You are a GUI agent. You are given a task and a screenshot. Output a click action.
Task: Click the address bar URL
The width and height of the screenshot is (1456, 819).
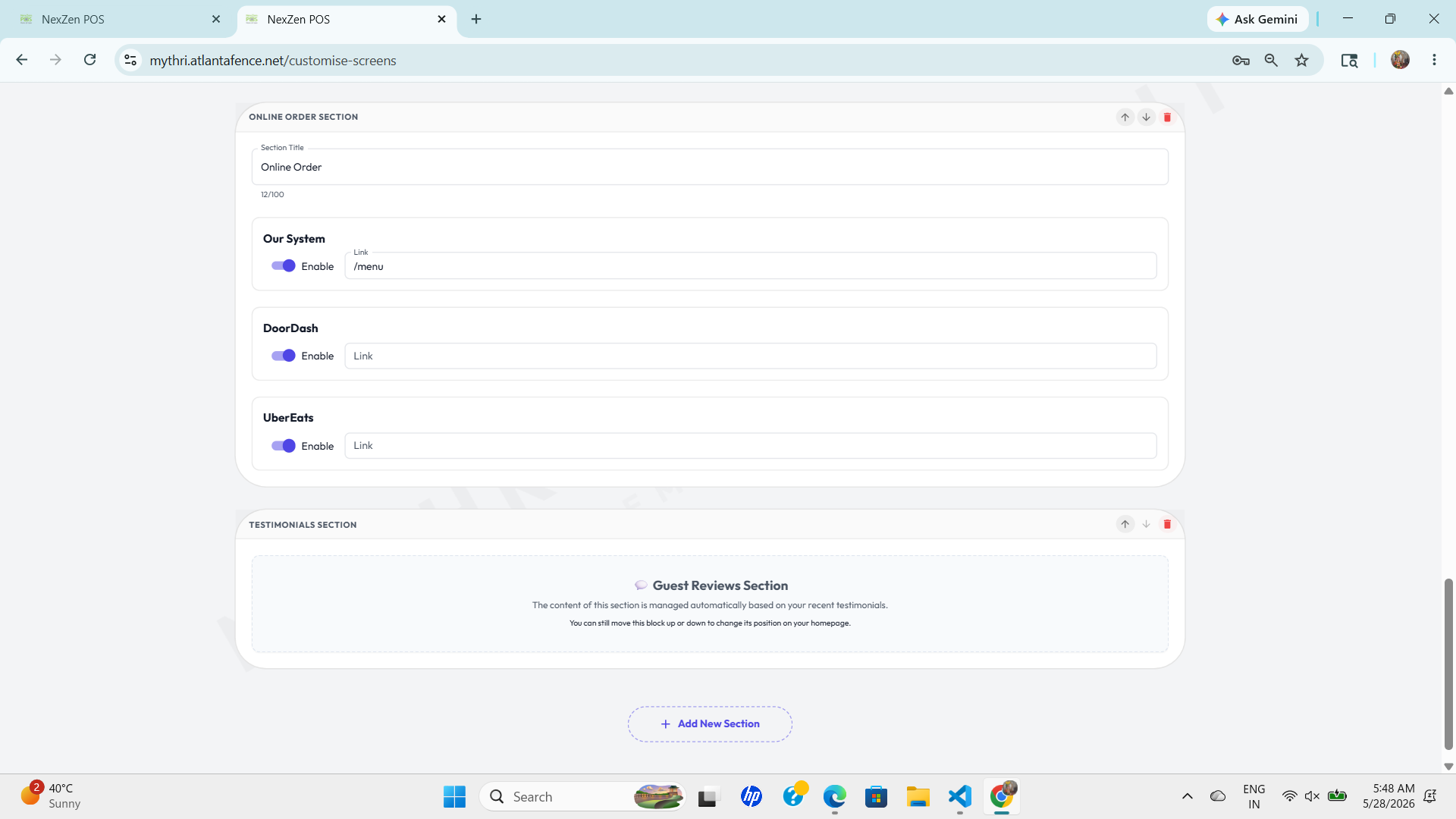(x=273, y=61)
